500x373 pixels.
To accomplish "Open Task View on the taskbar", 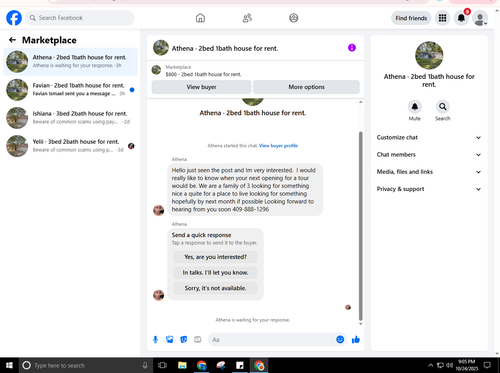I will [x=162, y=365].
